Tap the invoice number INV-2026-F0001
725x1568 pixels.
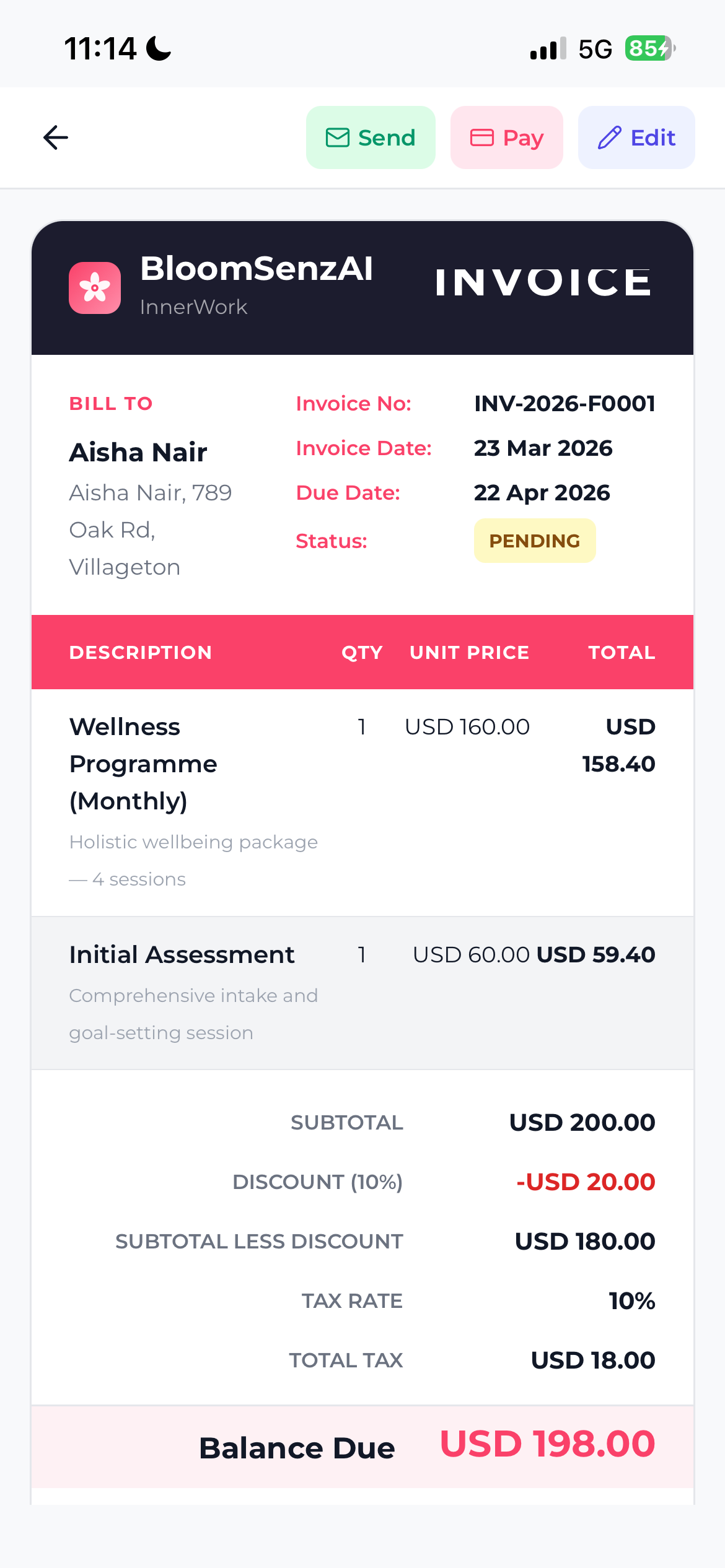565,404
